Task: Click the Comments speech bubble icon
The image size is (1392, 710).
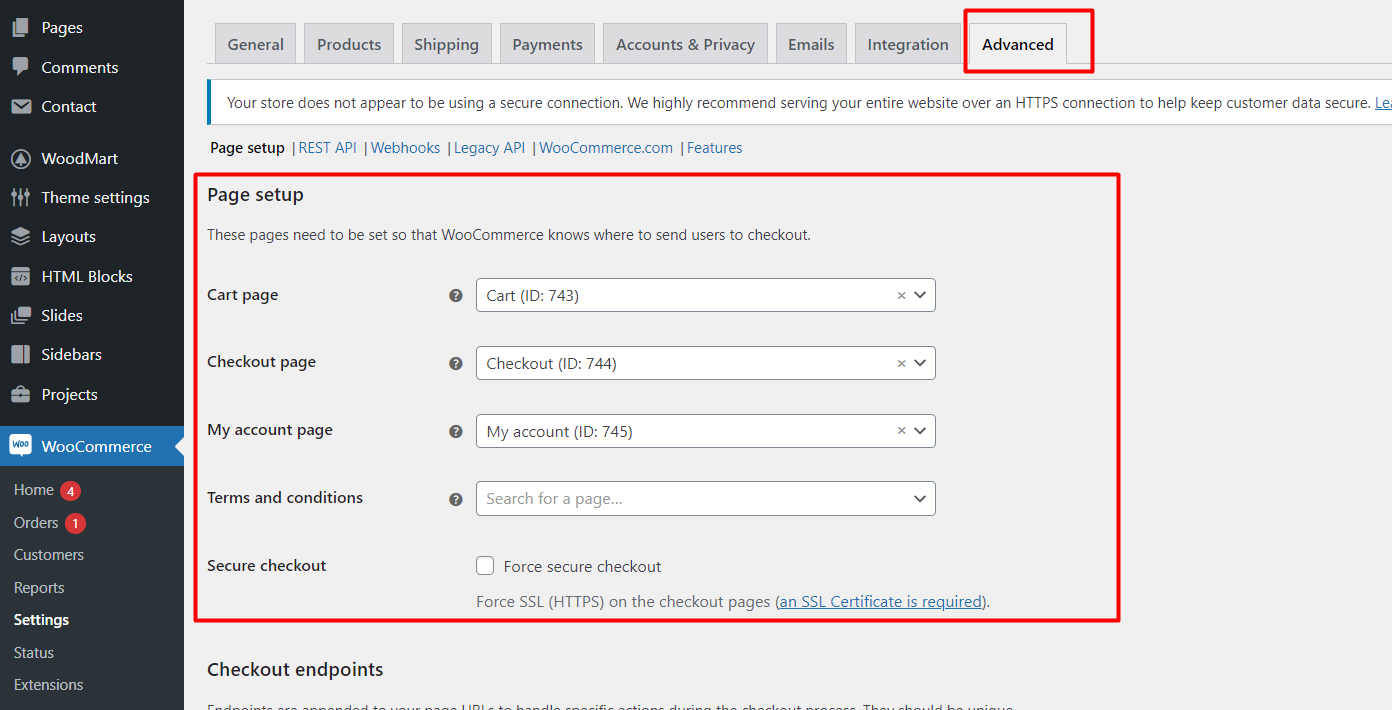Action: 21,67
